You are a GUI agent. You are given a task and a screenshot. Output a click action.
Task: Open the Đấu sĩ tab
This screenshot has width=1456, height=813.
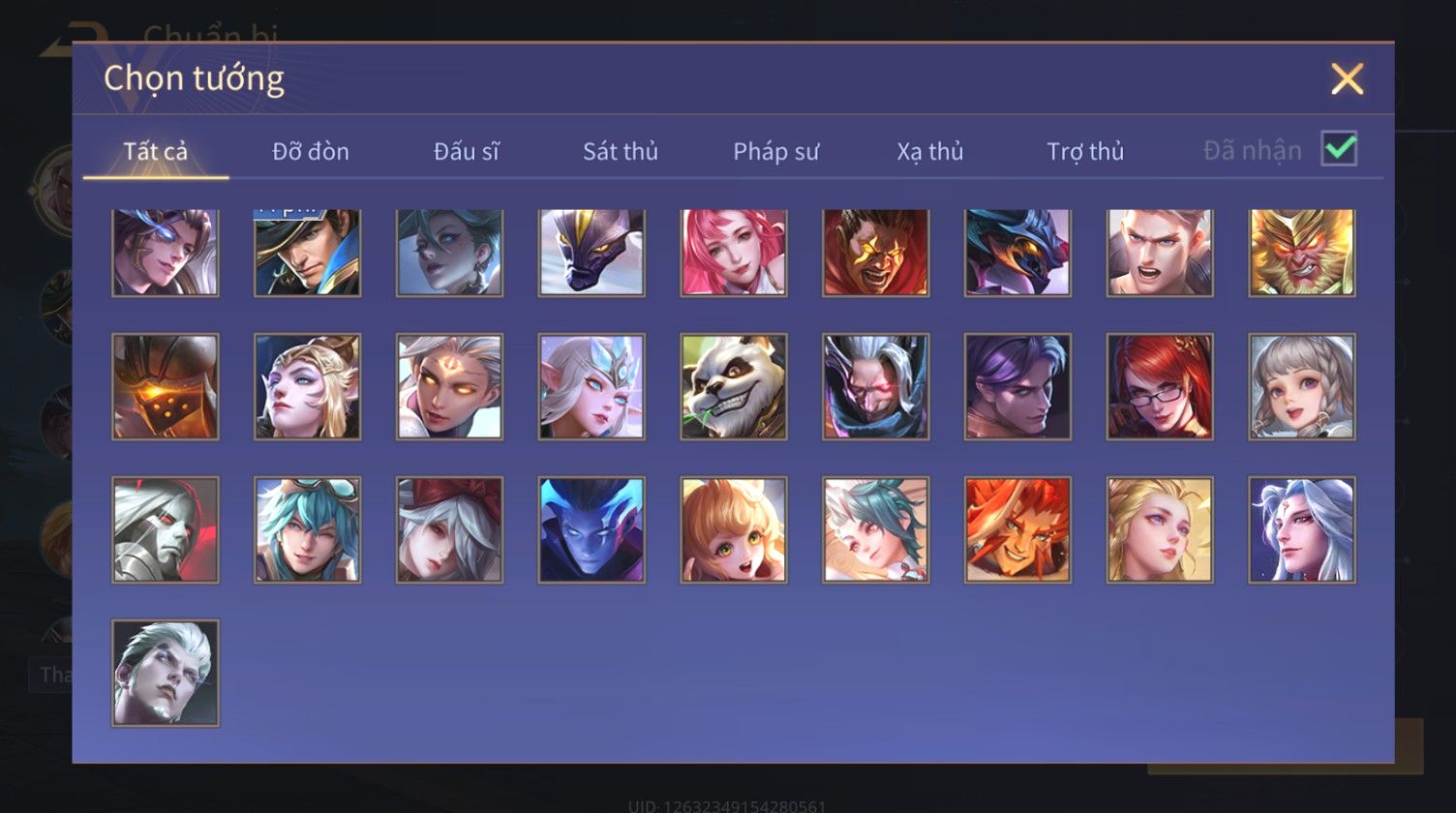[x=467, y=151]
